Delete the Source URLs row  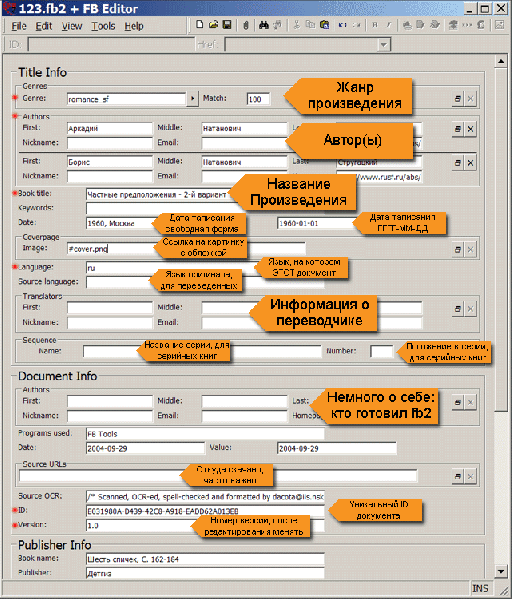tap(470, 476)
